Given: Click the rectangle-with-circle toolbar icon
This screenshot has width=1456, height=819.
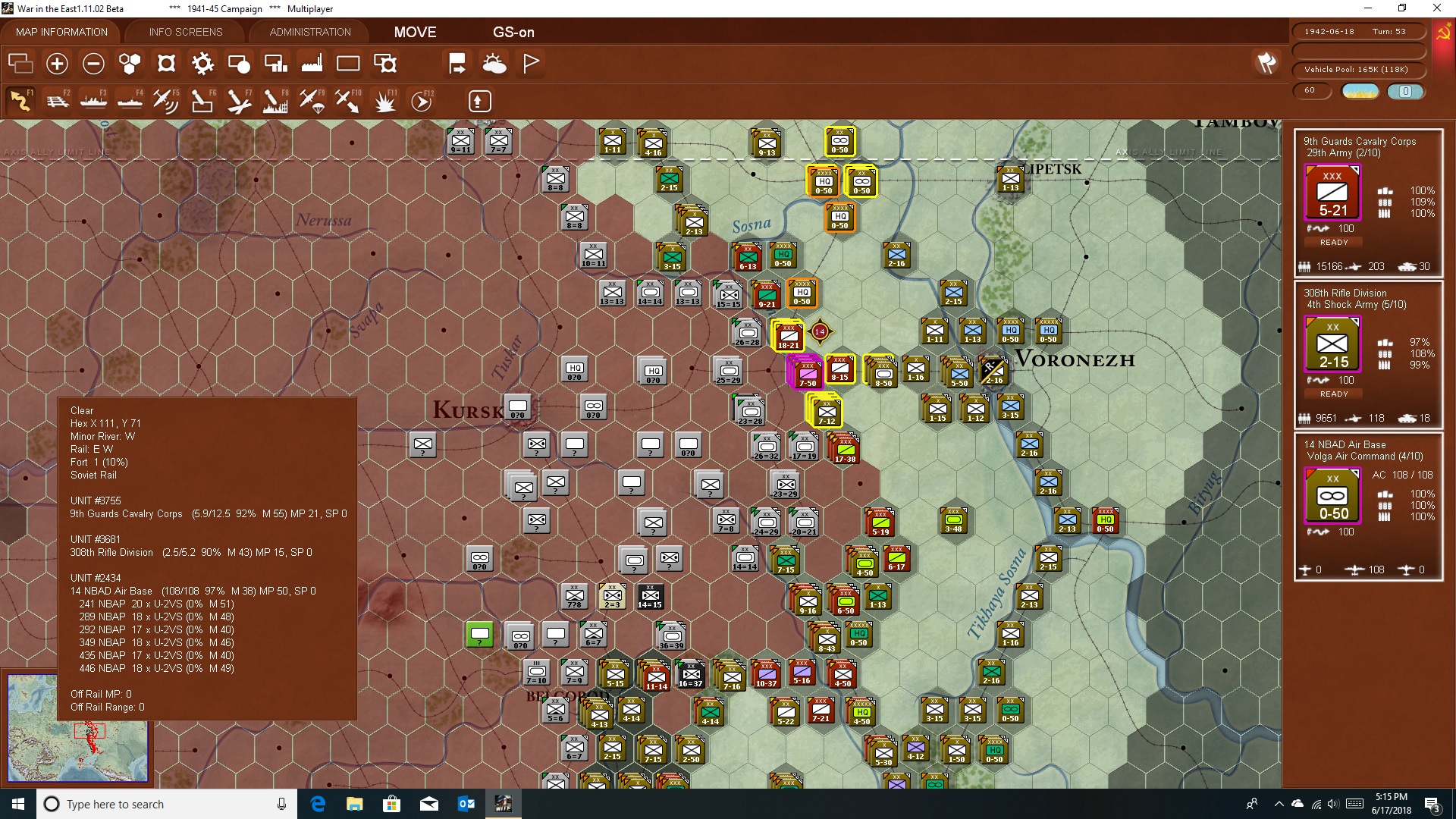Looking at the screenshot, I should [x=239, y=64].
